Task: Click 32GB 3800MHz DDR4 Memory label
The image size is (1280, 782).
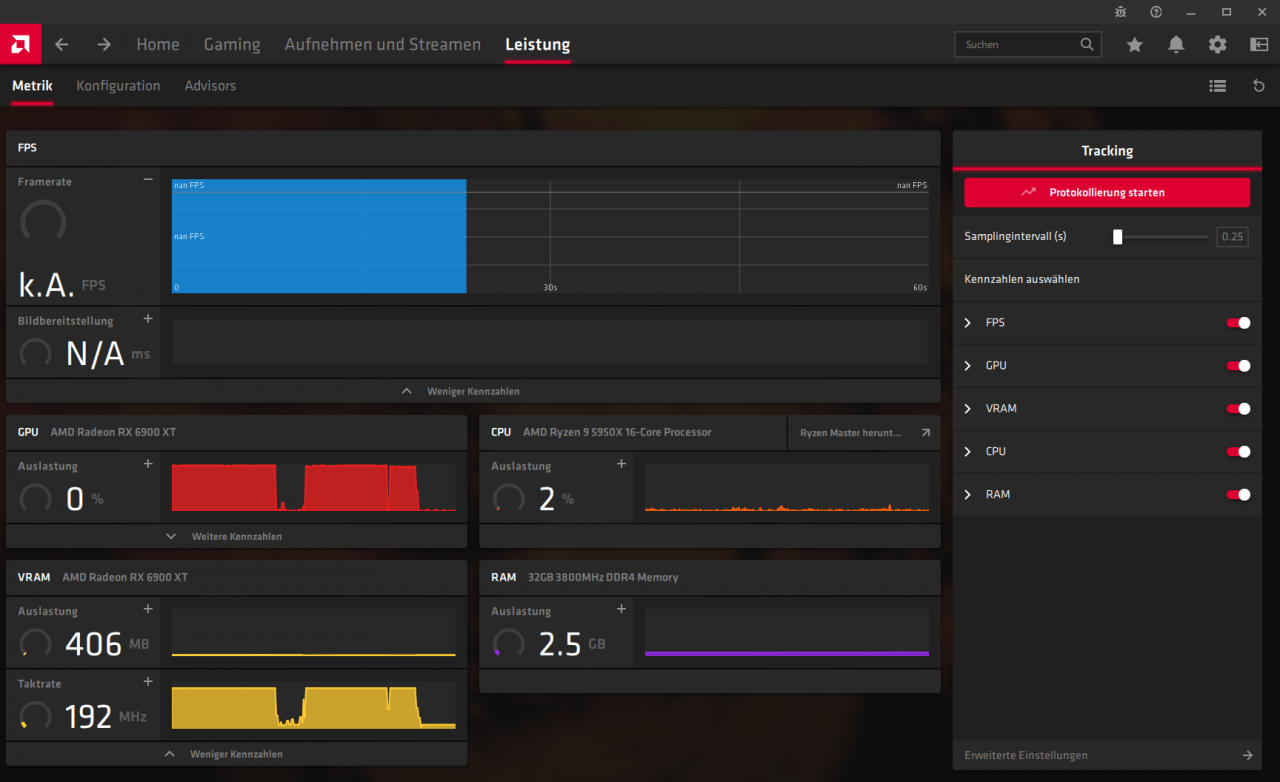Action: [x=603, y=578]
